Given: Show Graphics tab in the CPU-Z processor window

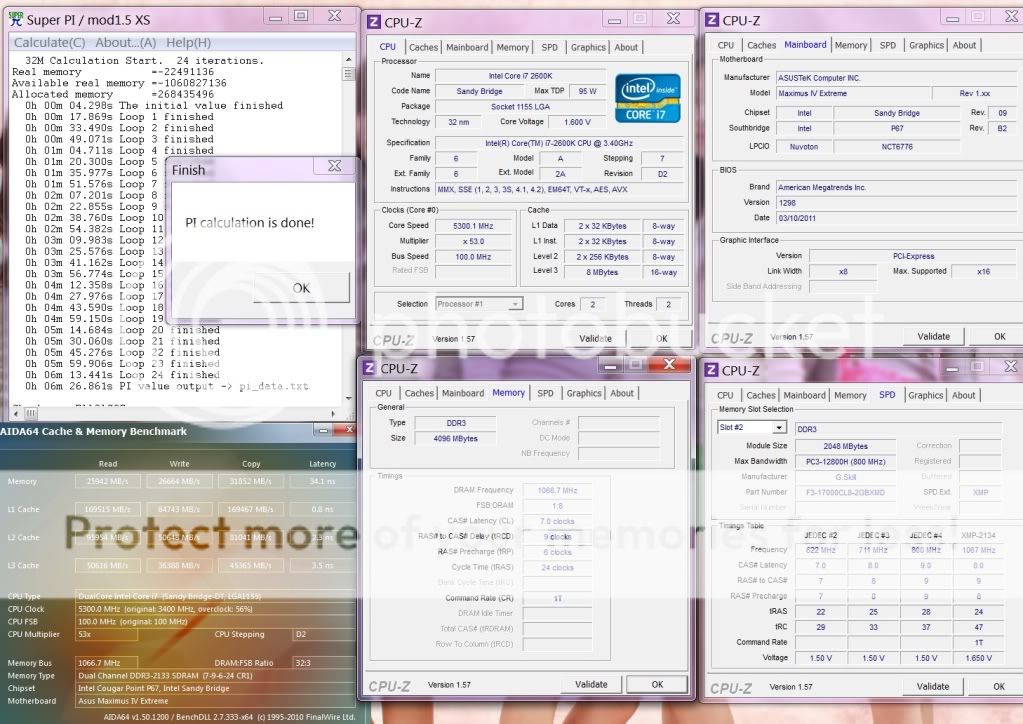Looking at the screenshot, I should click(x=588, y=47).
